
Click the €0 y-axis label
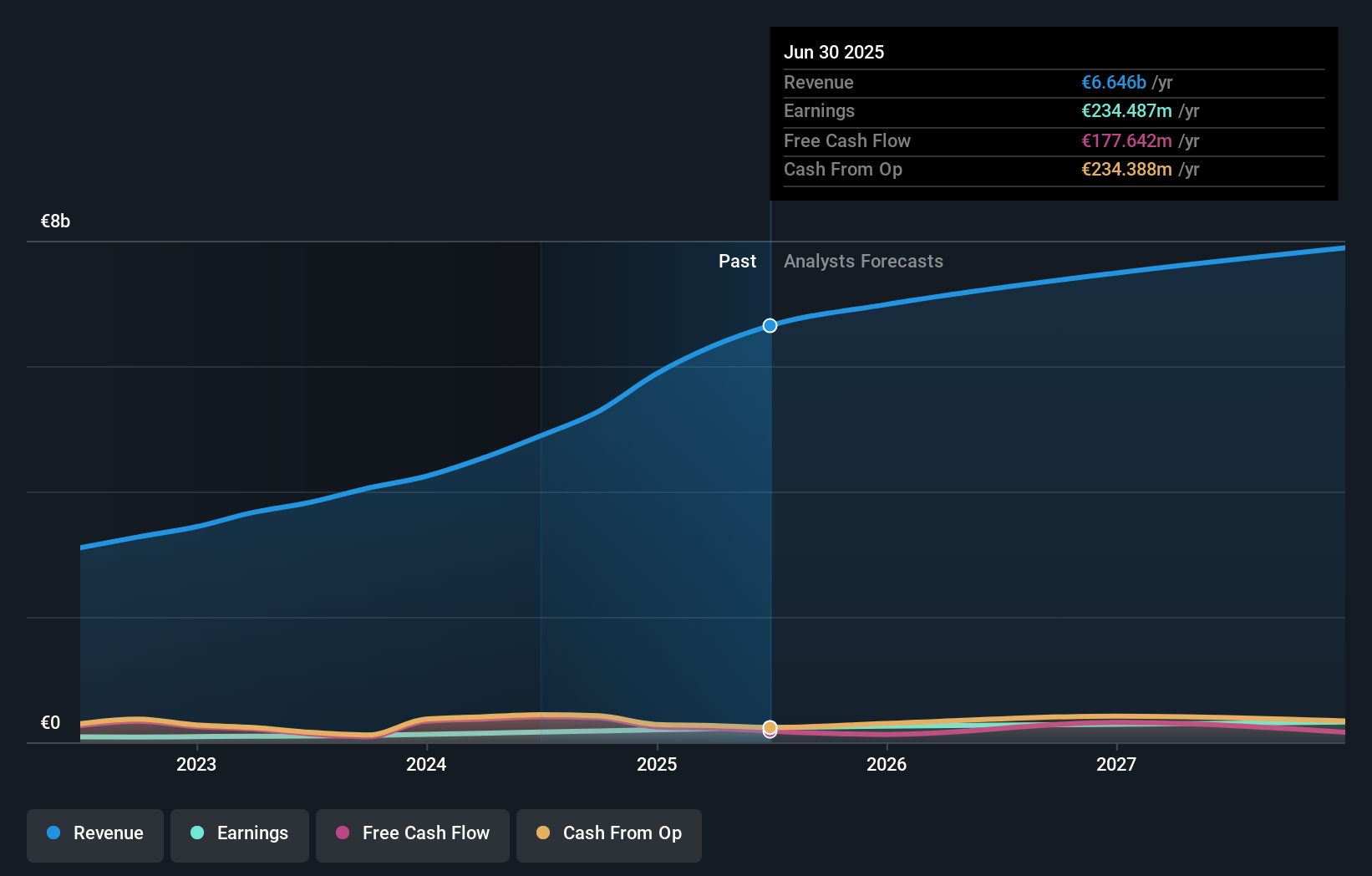(x=50, y=723)
